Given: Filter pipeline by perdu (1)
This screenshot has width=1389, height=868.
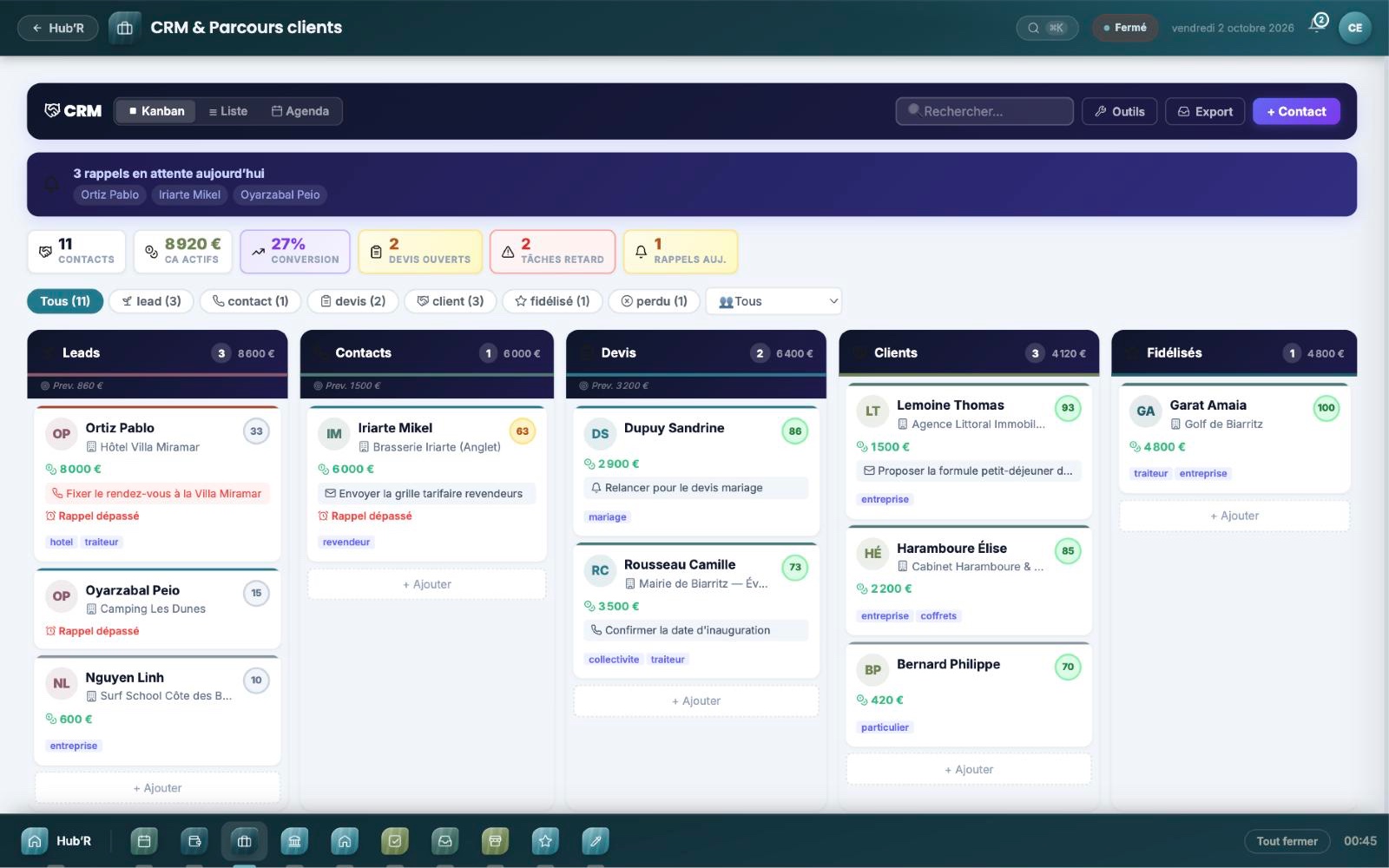Looking at the screenshot, I should pos(654,301).
